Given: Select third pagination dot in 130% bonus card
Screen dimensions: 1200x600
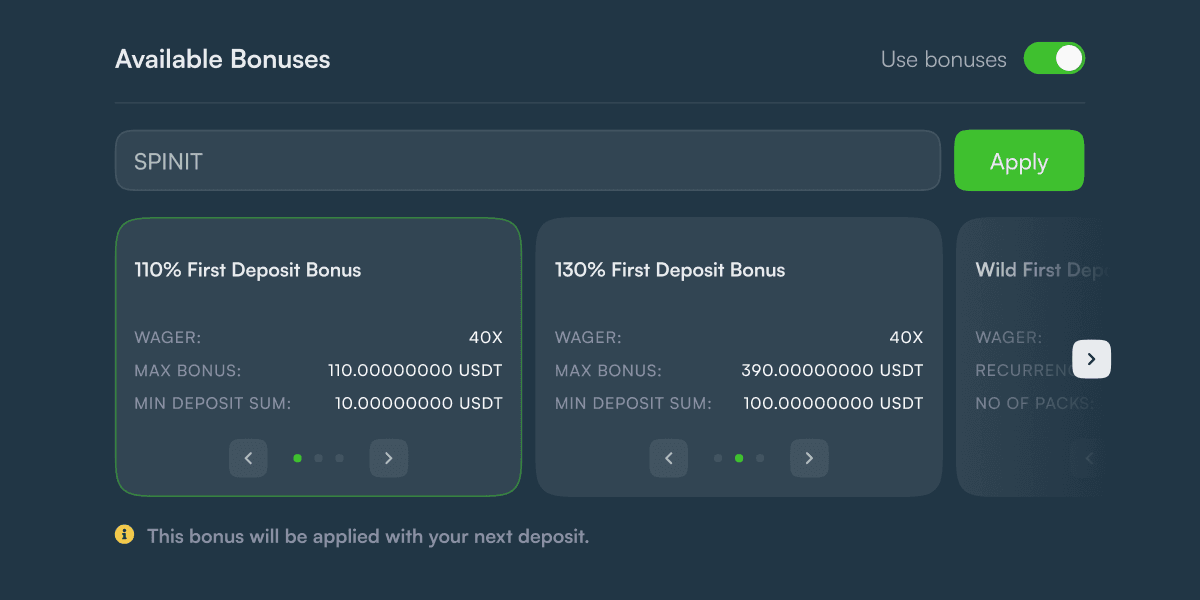Looking at the screenshot, I should pos(760,458).
